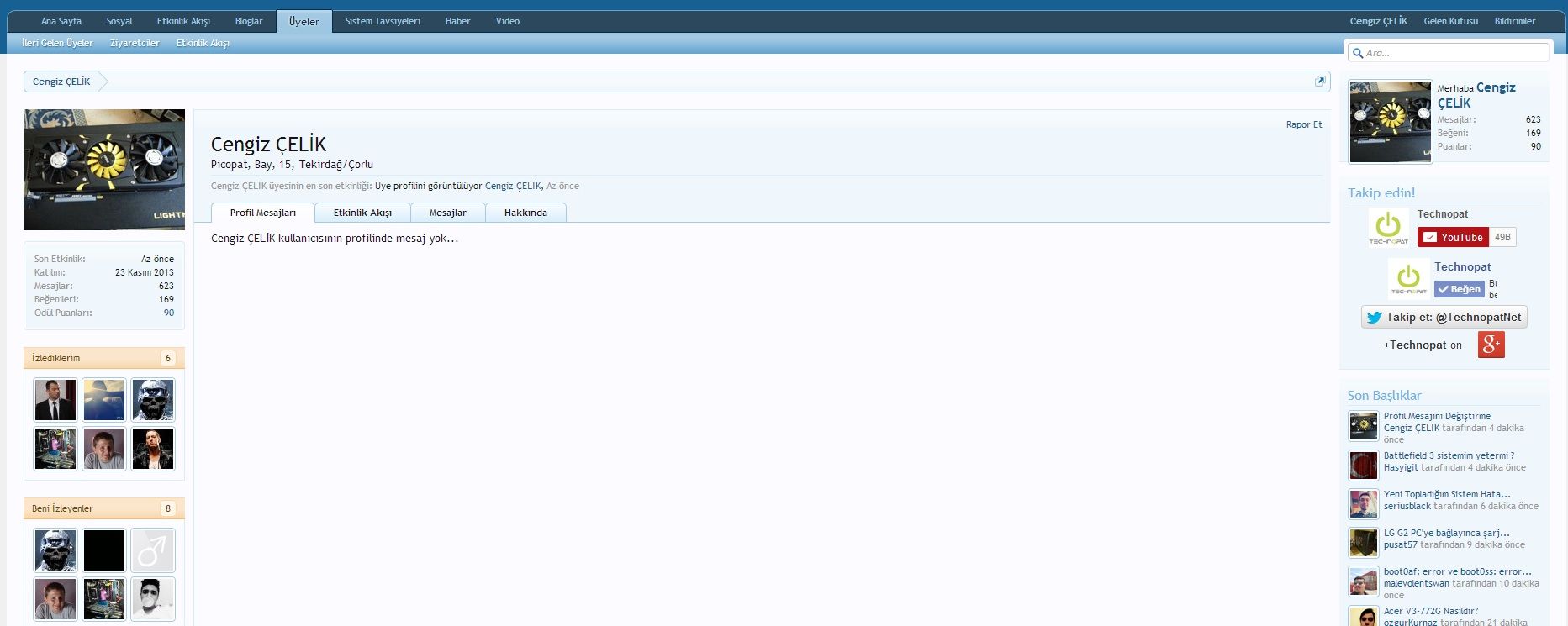Open malevolentswan's profile link

(1417, 583)
